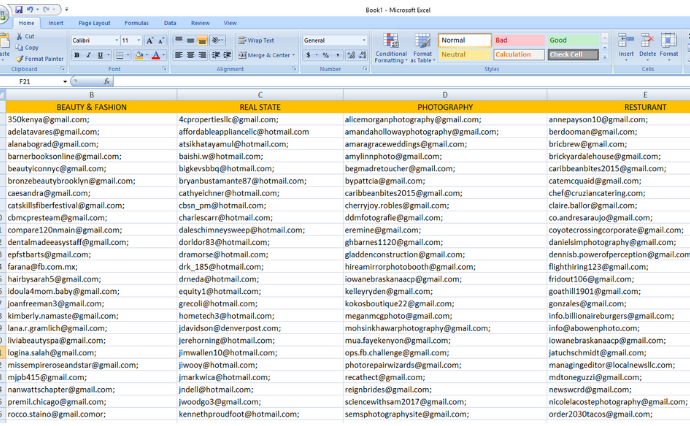Set bottom vertical alignment
The height and width of the screenshot is (426, 690).
[202, 40]
